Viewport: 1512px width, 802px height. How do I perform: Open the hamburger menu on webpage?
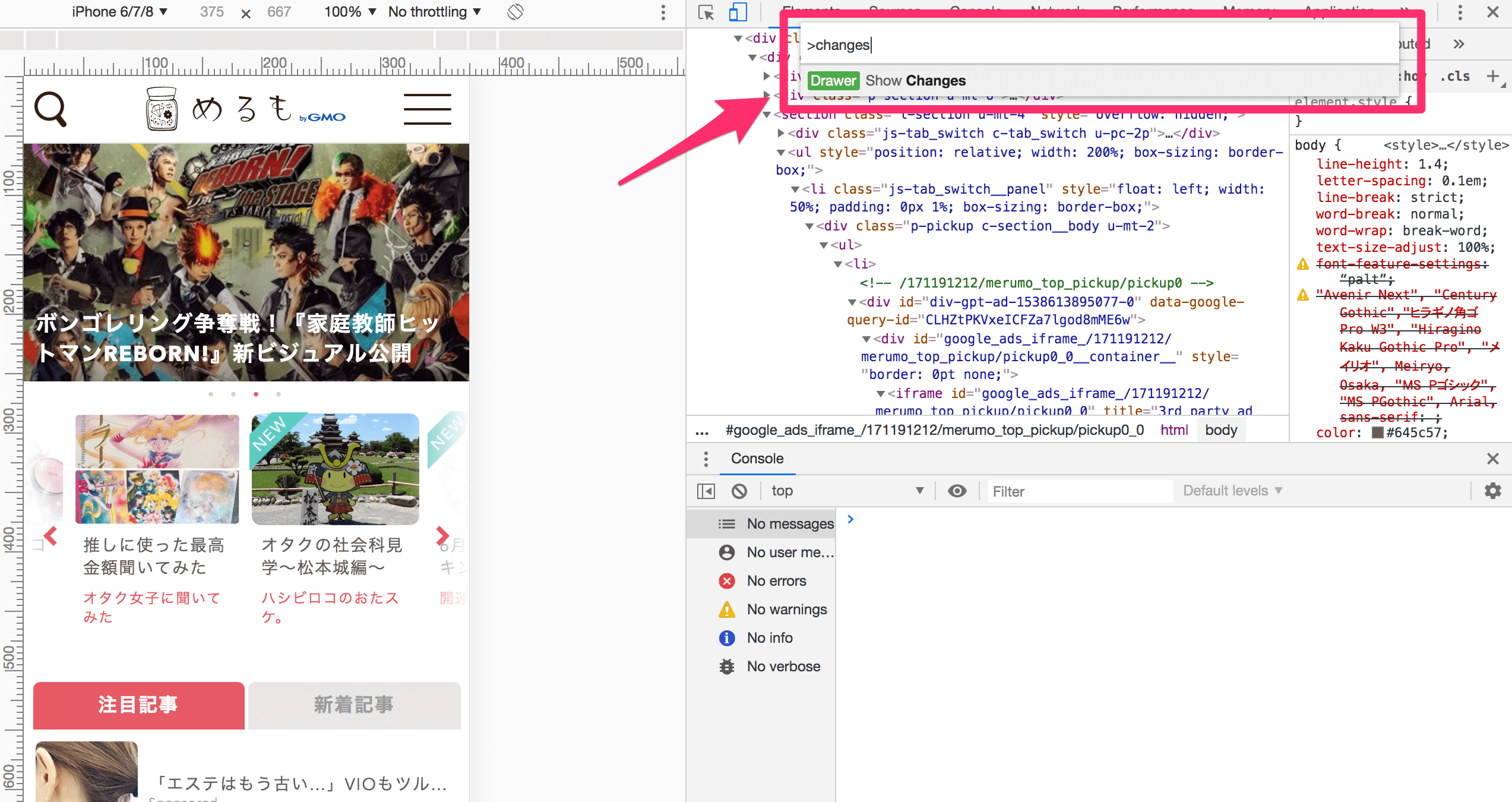click(427, 109)
